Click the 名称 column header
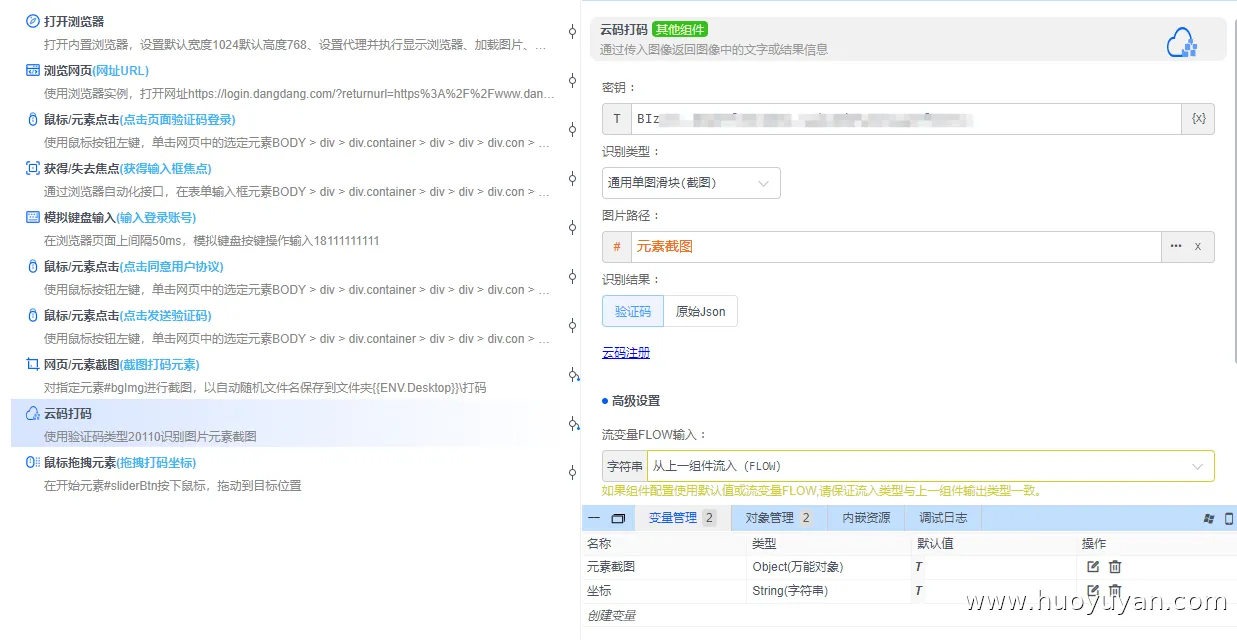The image size is (1237, 640). click(599, 543)
